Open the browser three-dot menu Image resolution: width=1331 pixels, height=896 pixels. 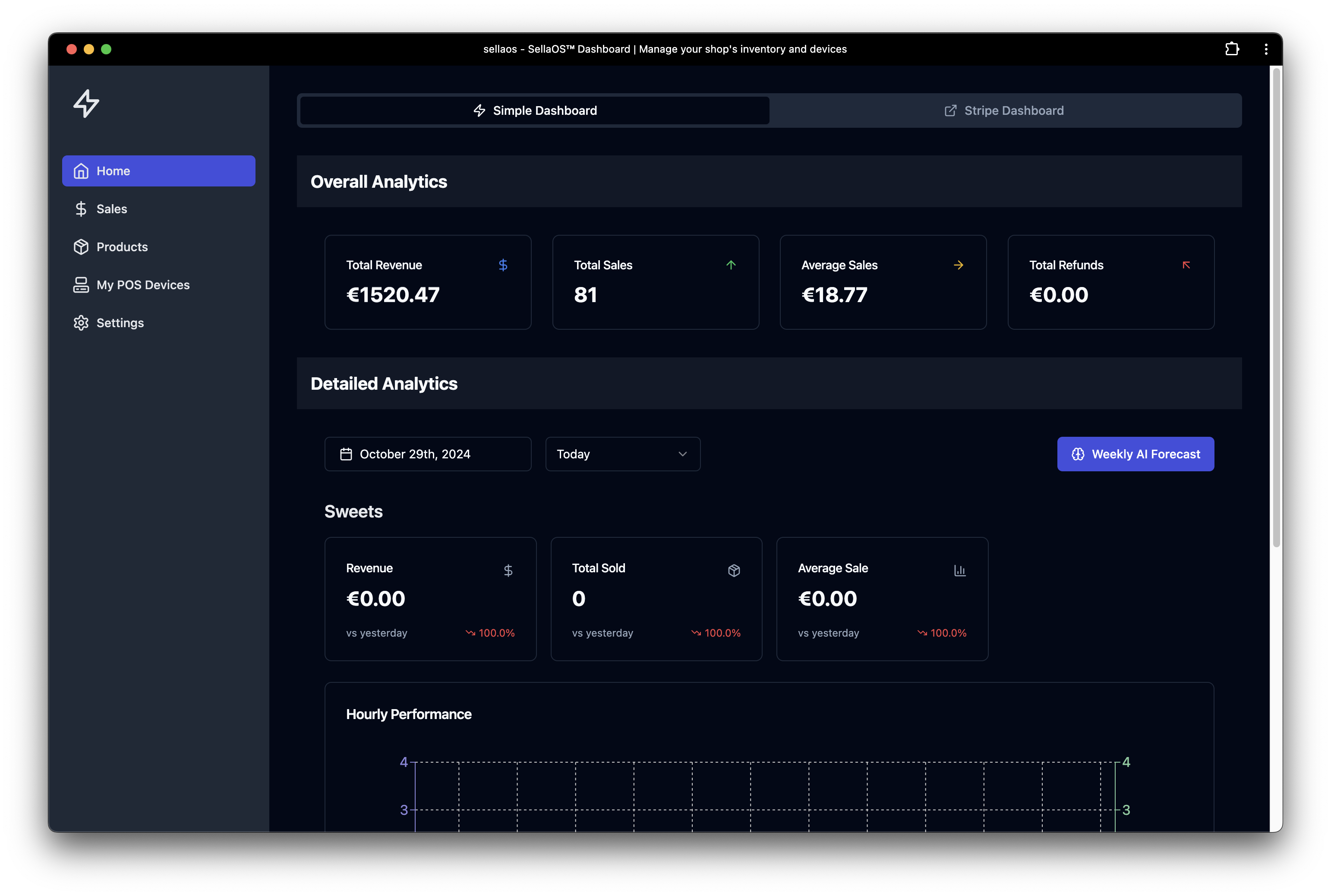(x=1266, y=49)
